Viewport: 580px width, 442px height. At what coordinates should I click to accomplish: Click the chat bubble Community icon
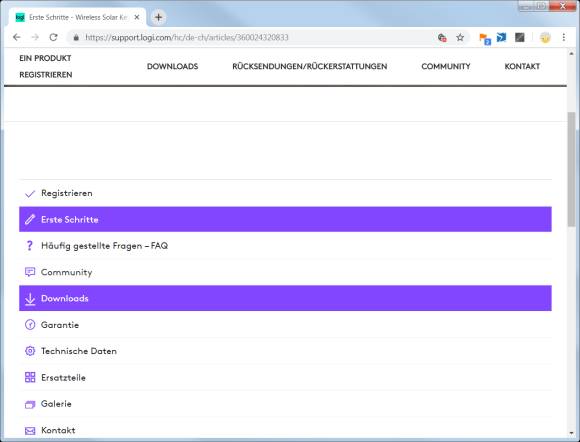pyautogui.click(x=30, y=272)
